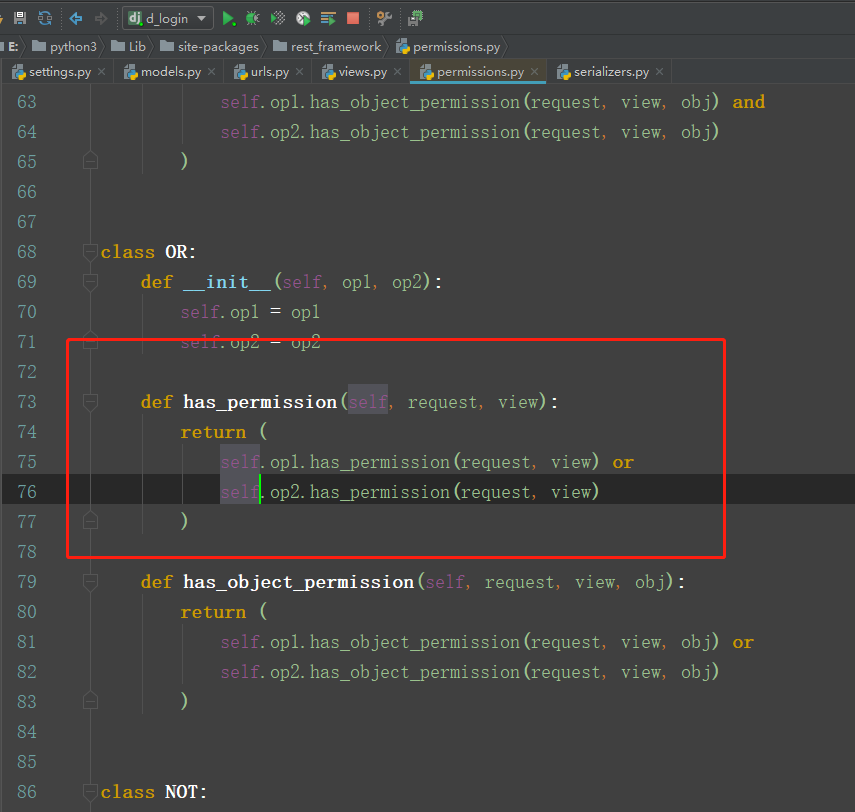Image resolution: width=855 pixels, height=812 pixels.
Task: Select the rest_framework breadcrumb folder
Action: 327,47
